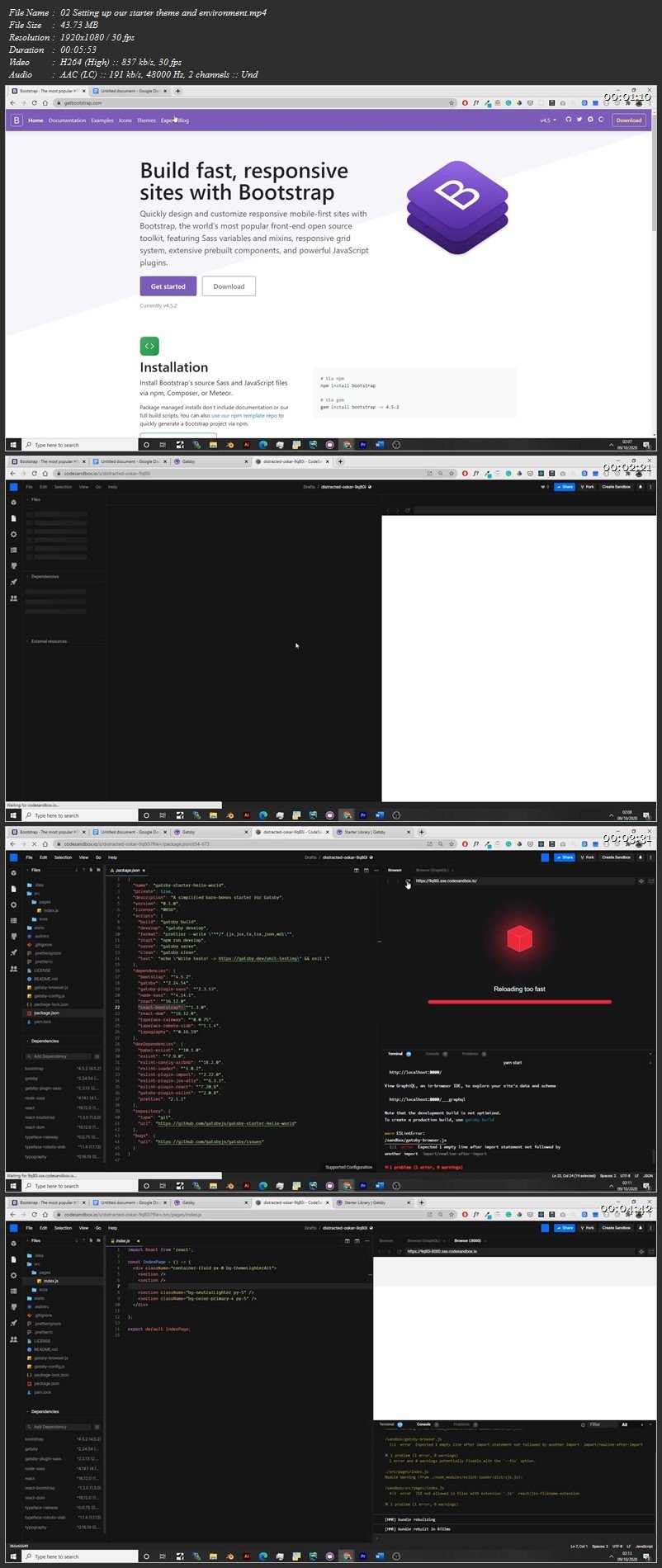Collapse the src folder in package.json frame
Screen dimensions: 662x1568
pos(36,893)
